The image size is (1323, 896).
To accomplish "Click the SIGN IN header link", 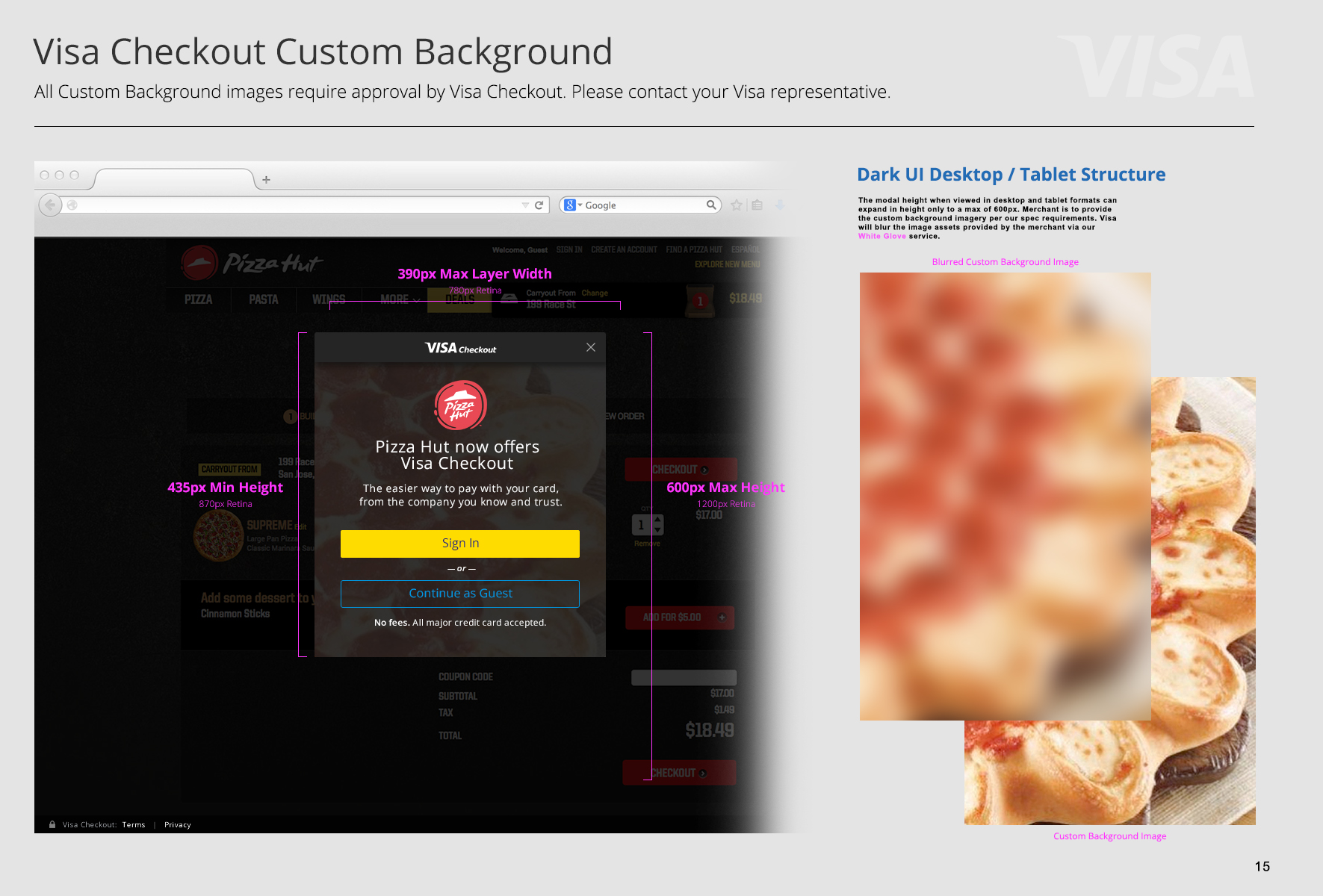I will (569, 249).
